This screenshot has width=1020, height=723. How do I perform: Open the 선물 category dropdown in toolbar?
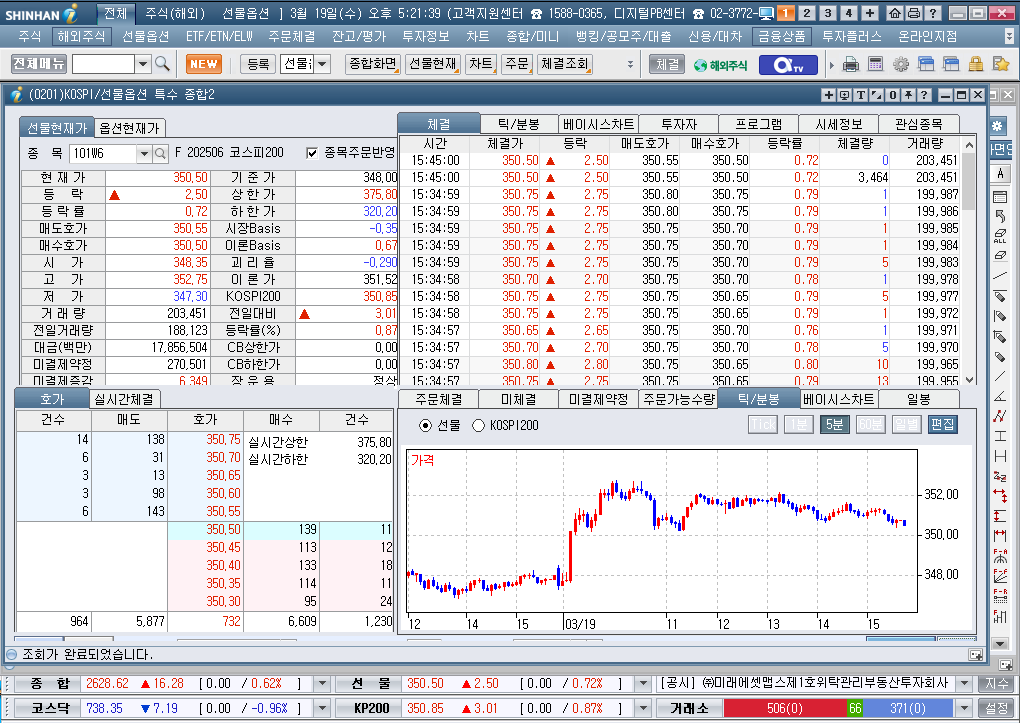(x=322, y=64)
